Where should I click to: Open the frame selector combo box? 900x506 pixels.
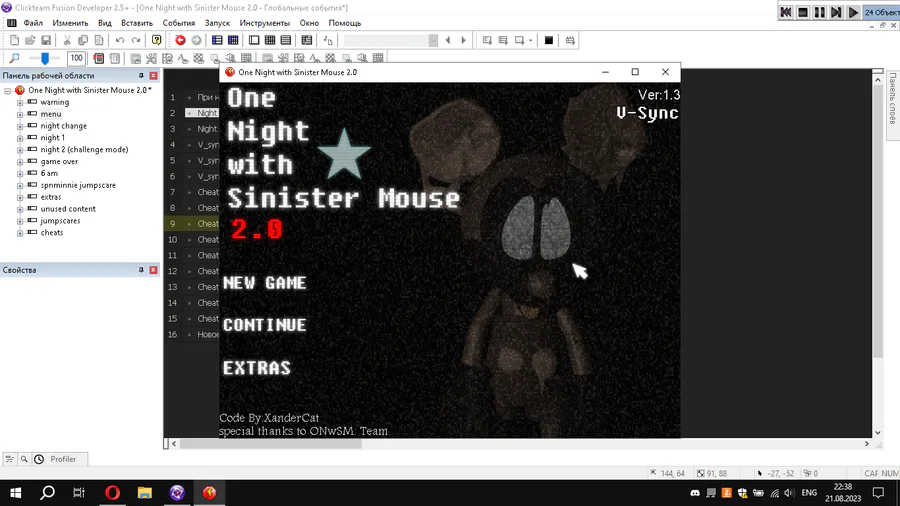(x=391, y=40)
